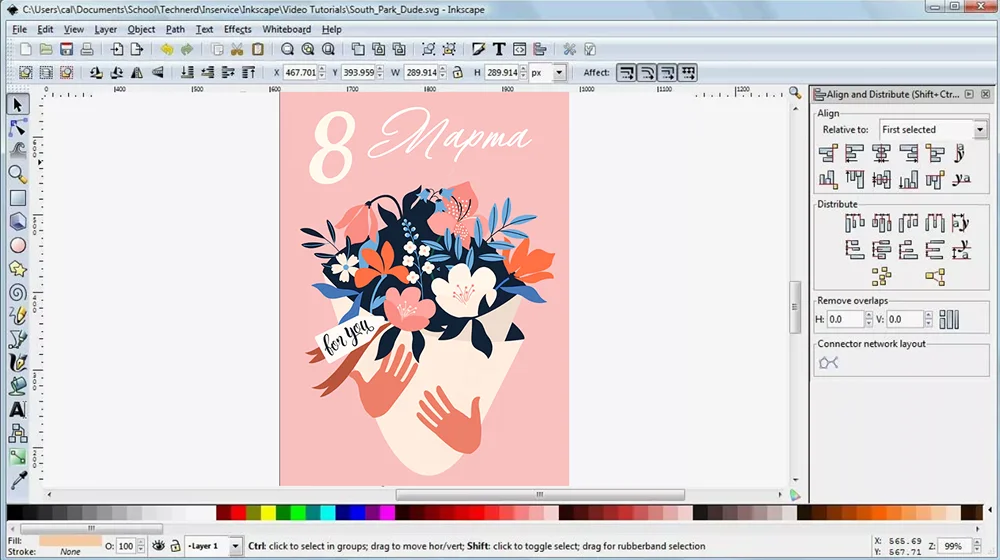Select the Spiral tool
This screenshot has height=560, width=1000.
[18, 292]
